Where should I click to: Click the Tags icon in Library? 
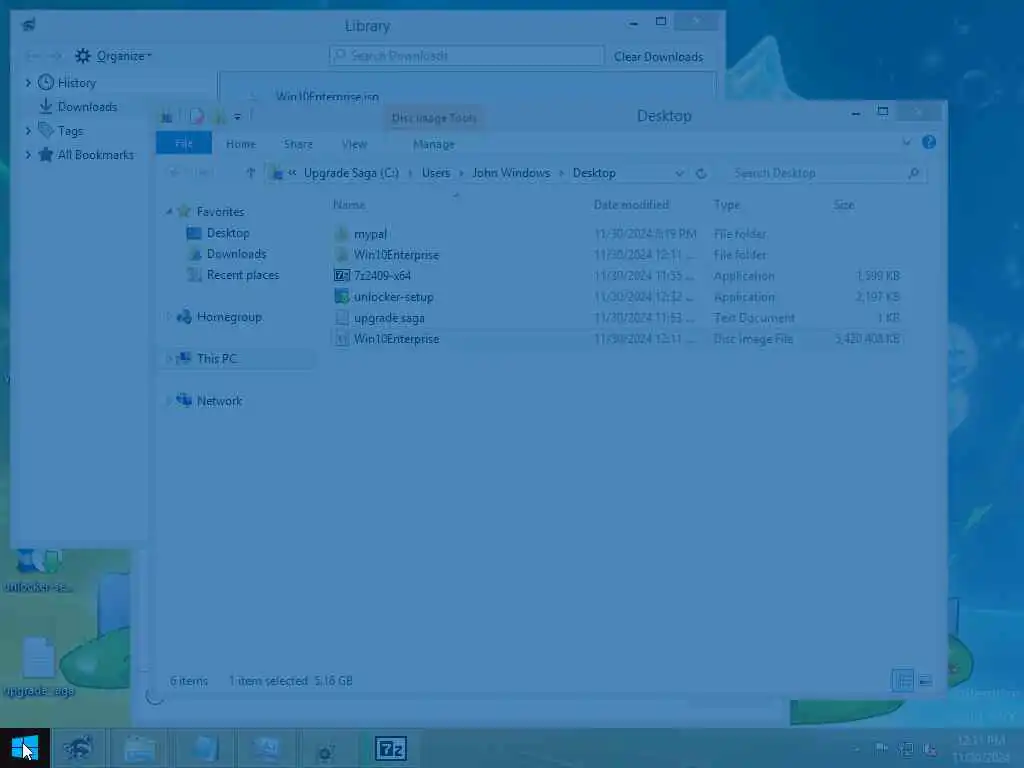46,130
